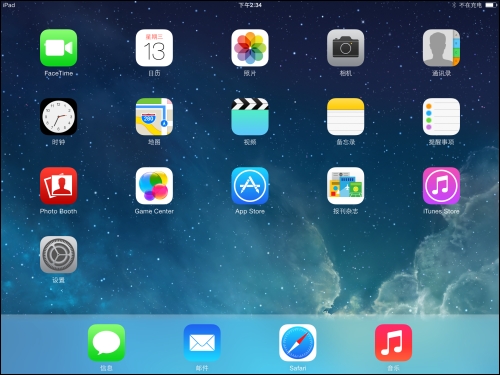Open Mail in the dock
Image resolution: width=500 pixels, height=375 pixels.
coord(202,343)
